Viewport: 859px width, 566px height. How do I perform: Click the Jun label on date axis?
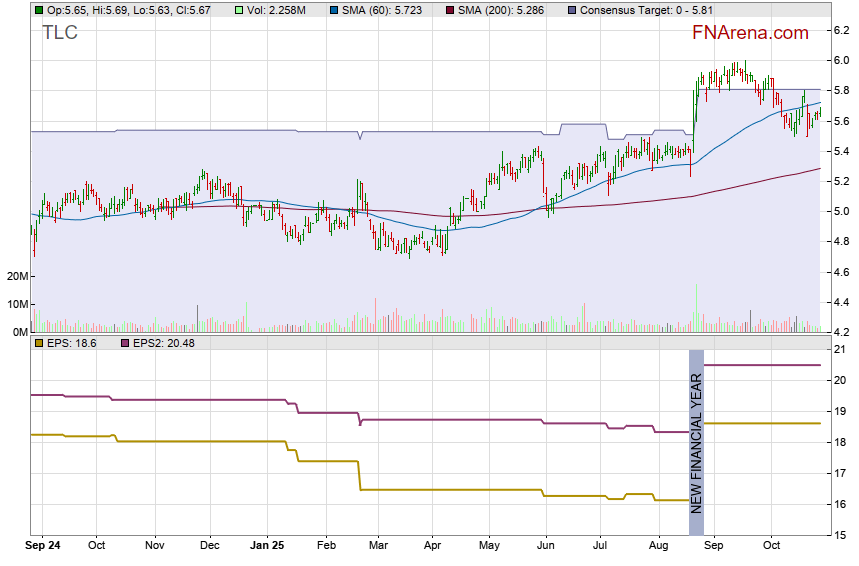[545, 547]
